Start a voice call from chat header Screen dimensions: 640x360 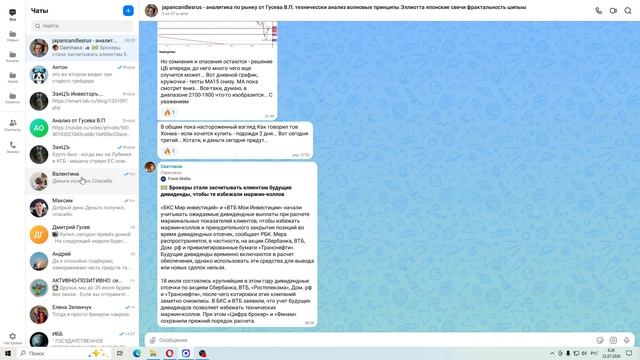[x=598, y=11]
